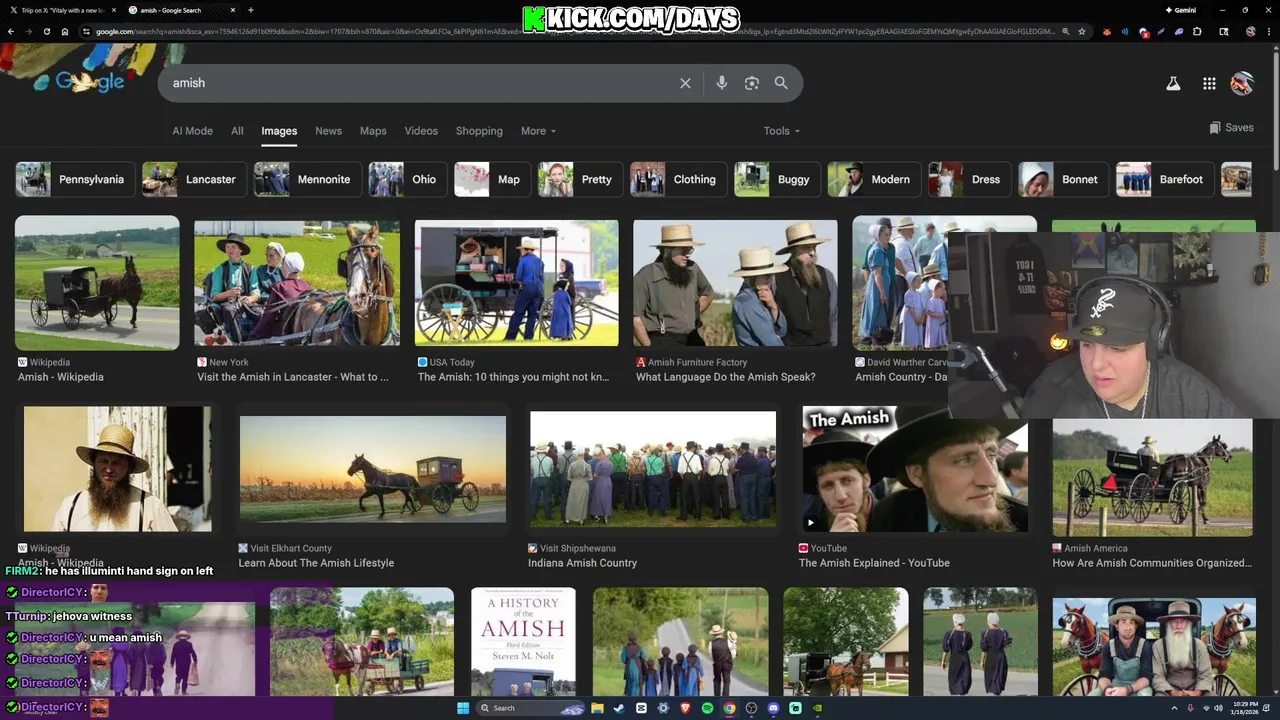Switch to AI Mode tab

[x=192, y=131]
